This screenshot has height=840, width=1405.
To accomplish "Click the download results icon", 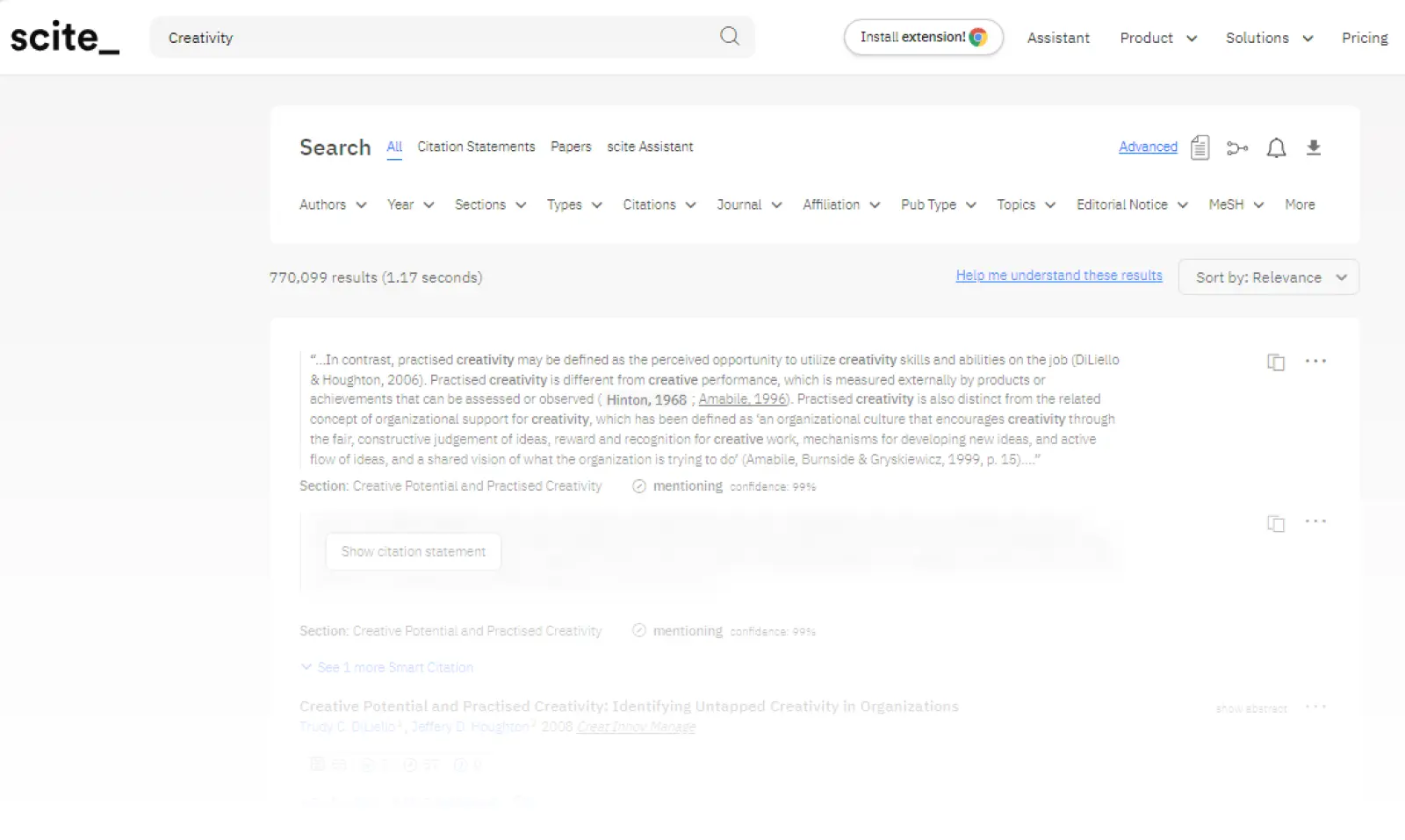I will point(1314,147).
